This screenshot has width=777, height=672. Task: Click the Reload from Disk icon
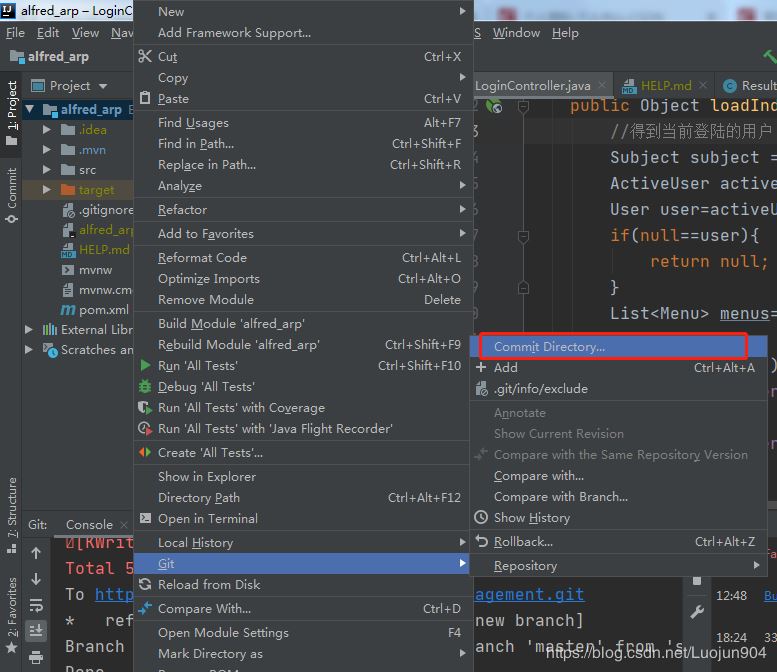tap(146, 585)
